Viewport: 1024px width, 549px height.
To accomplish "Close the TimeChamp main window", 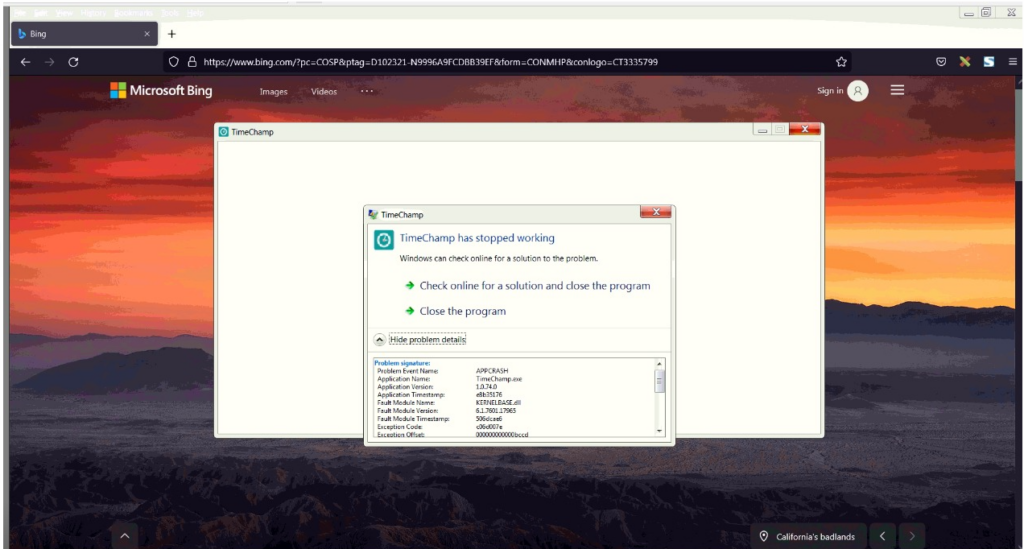I will pos(805,129).
